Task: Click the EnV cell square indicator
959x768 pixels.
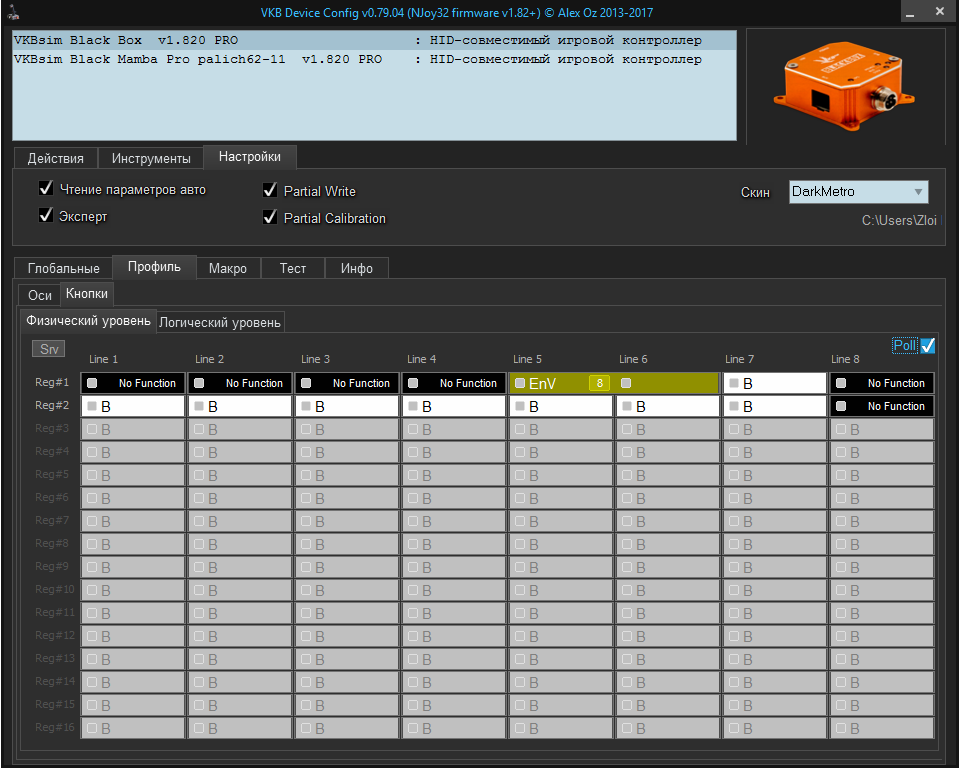Action: click(x=520, y=383)
